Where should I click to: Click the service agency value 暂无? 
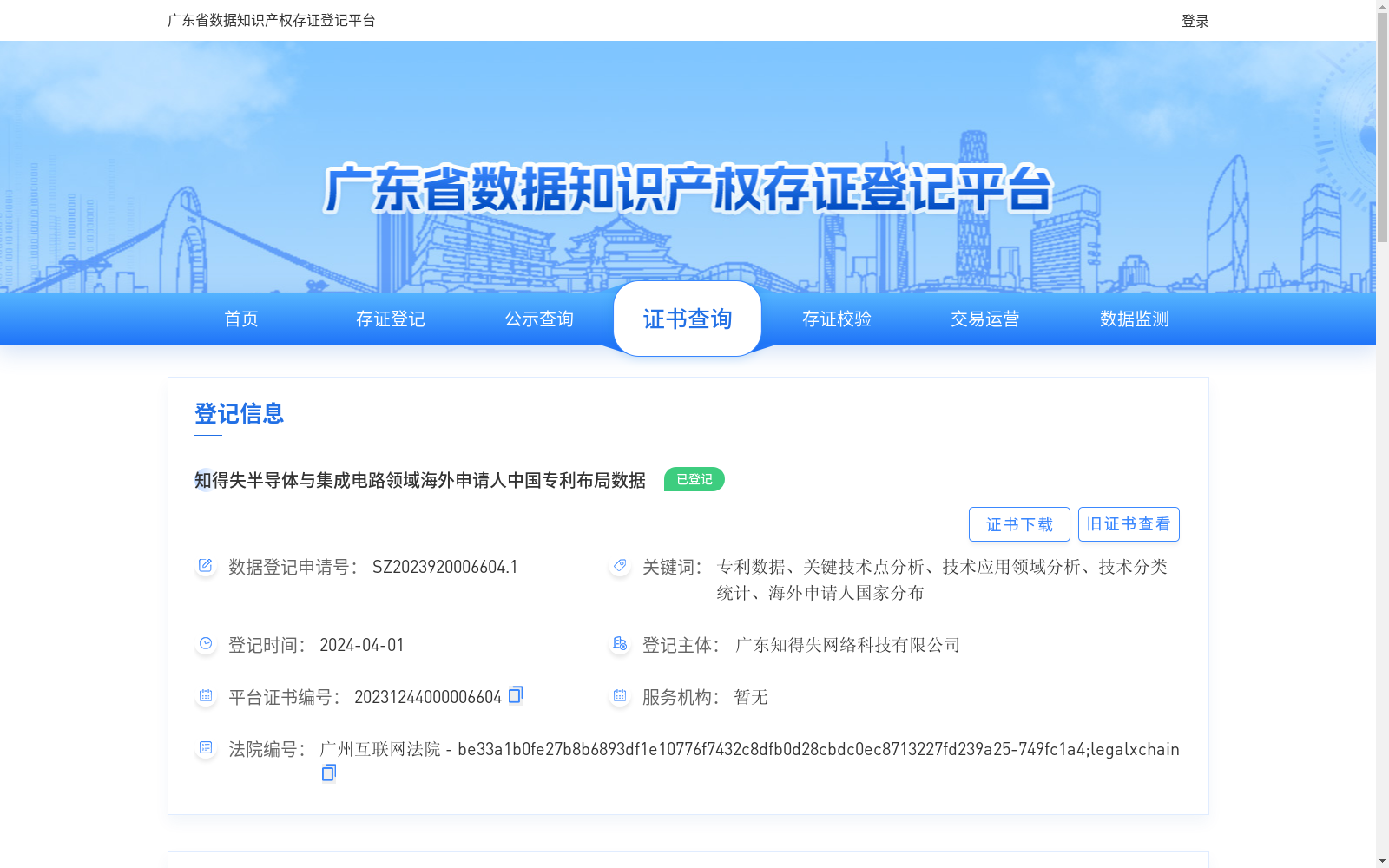click(751, 697)
